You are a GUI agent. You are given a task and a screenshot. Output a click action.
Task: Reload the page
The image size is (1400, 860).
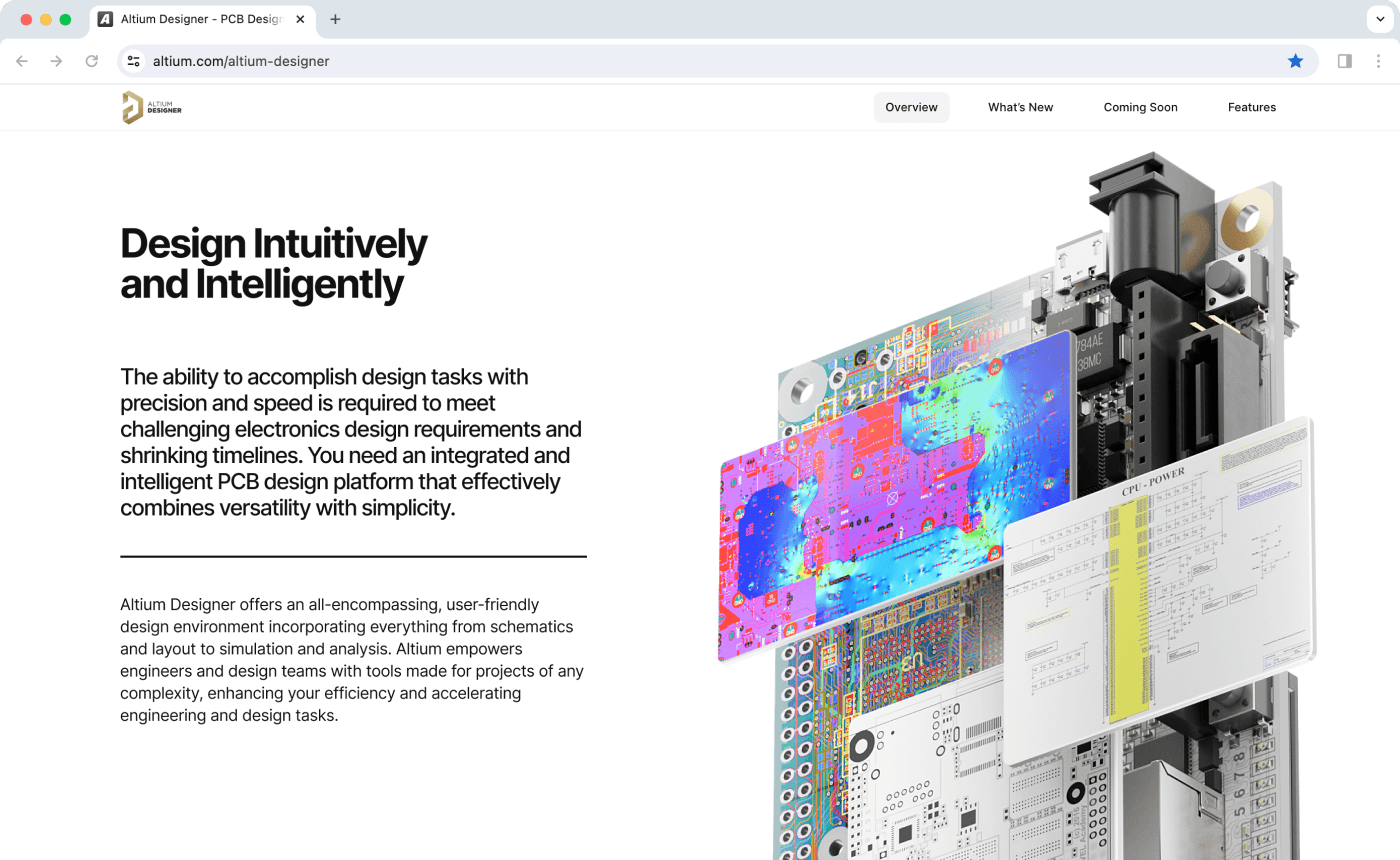pyautogui.click(x=91, y=61)
